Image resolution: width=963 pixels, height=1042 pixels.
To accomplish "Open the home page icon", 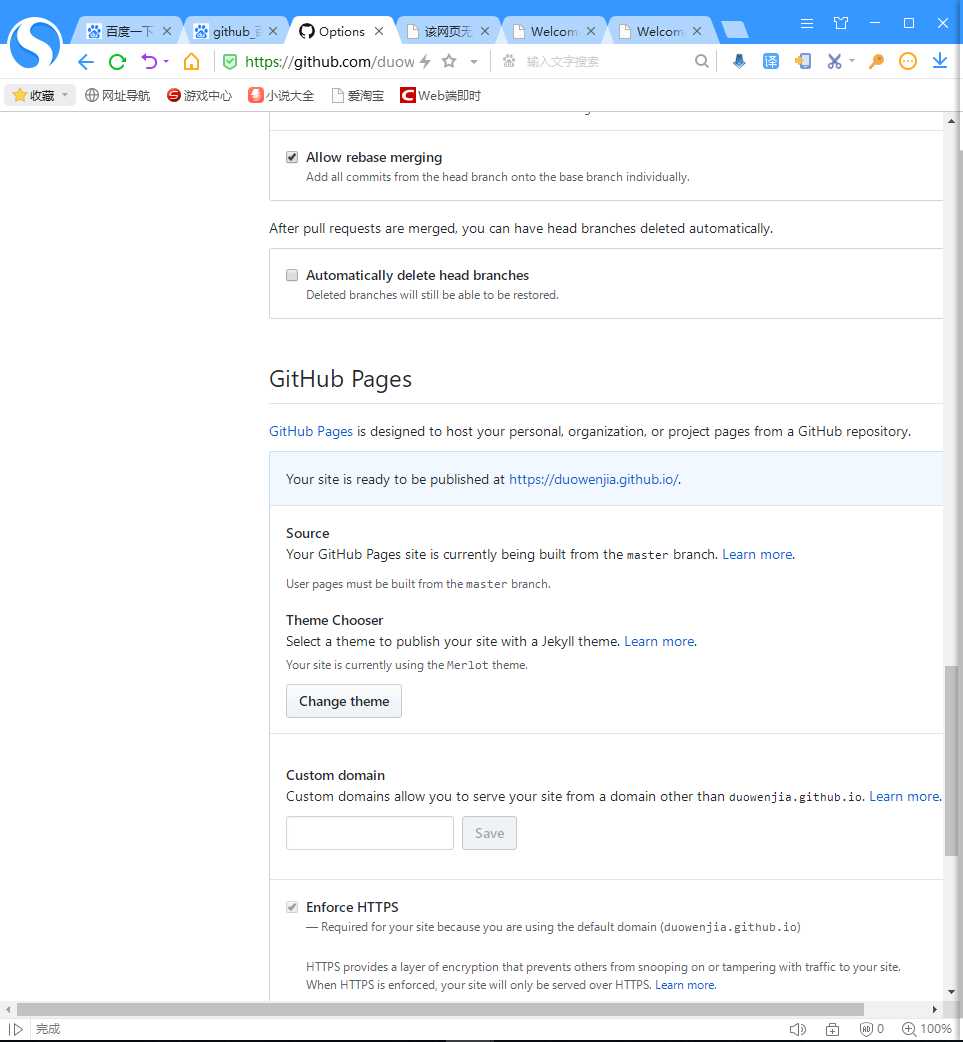I will (x=191, y=62).
